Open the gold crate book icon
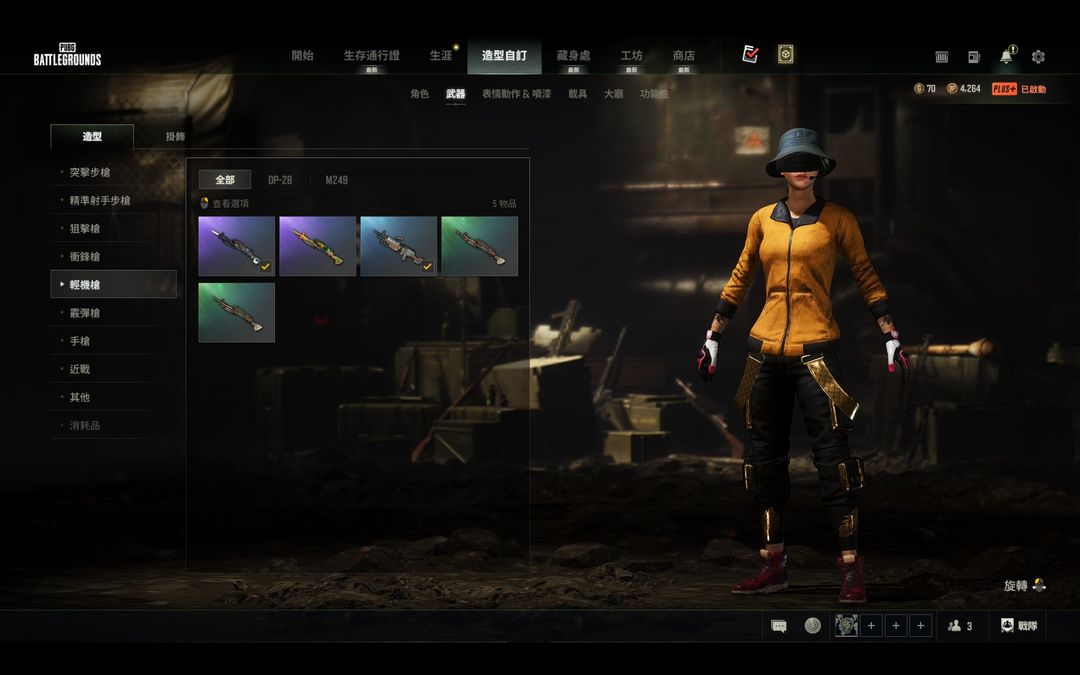The width and height of the screenshot is (1080, 675). 785,54
